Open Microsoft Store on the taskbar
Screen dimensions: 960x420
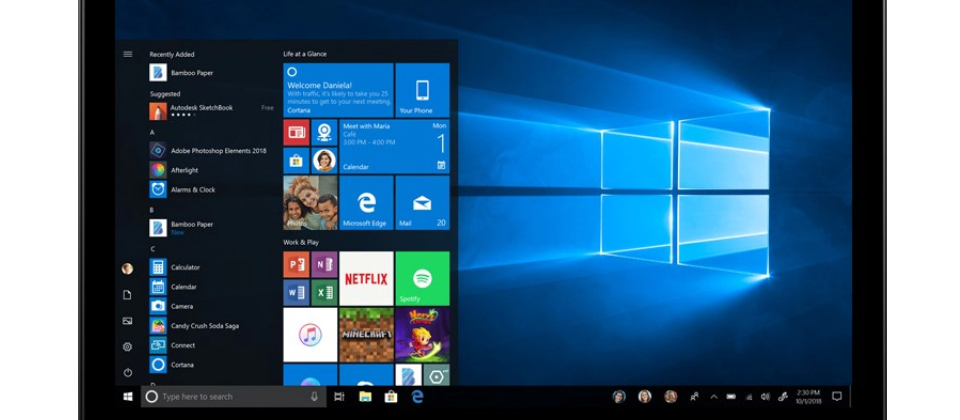(391, 397)
